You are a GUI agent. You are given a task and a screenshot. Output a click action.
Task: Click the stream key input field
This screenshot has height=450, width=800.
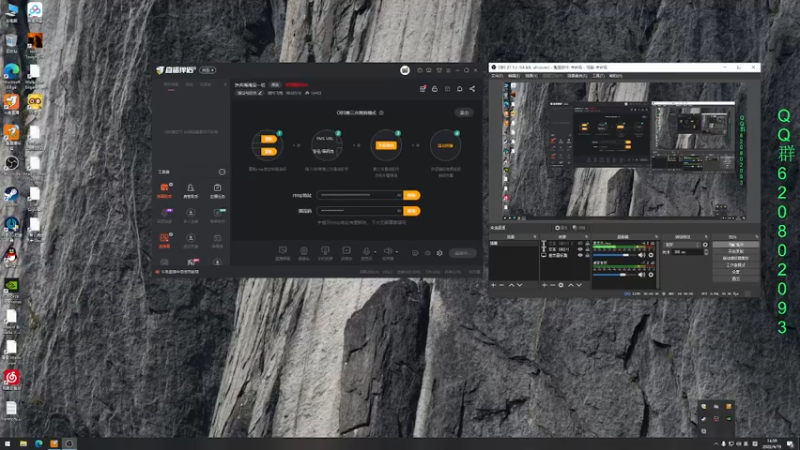pyautogui.click(x=360, y=211)
